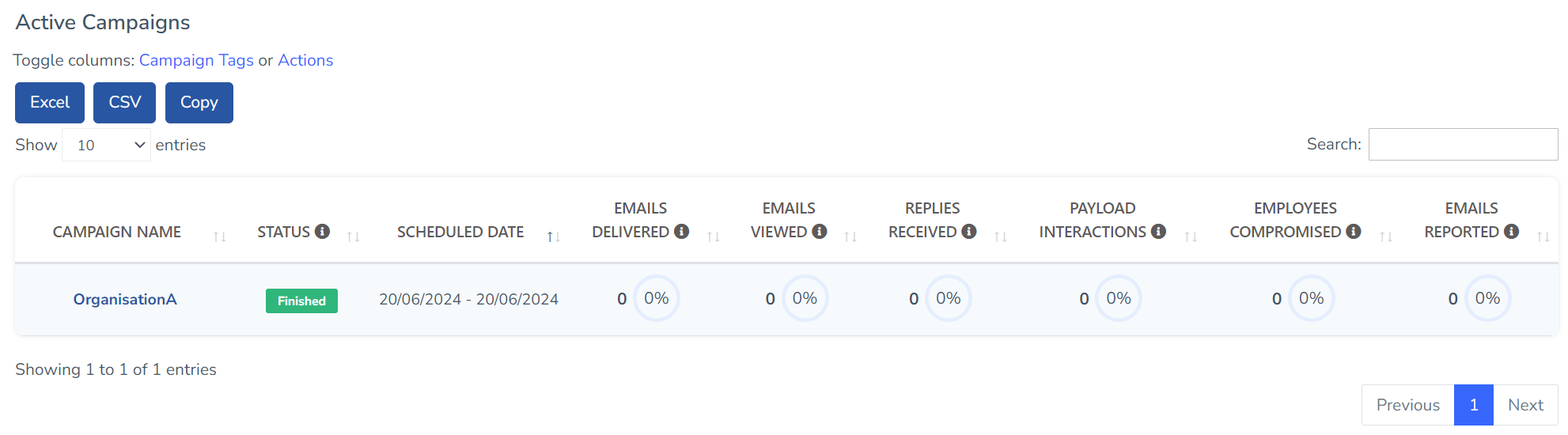Toggle the Actions column visibility
1568x435 pixels.
tap(305, 60)
